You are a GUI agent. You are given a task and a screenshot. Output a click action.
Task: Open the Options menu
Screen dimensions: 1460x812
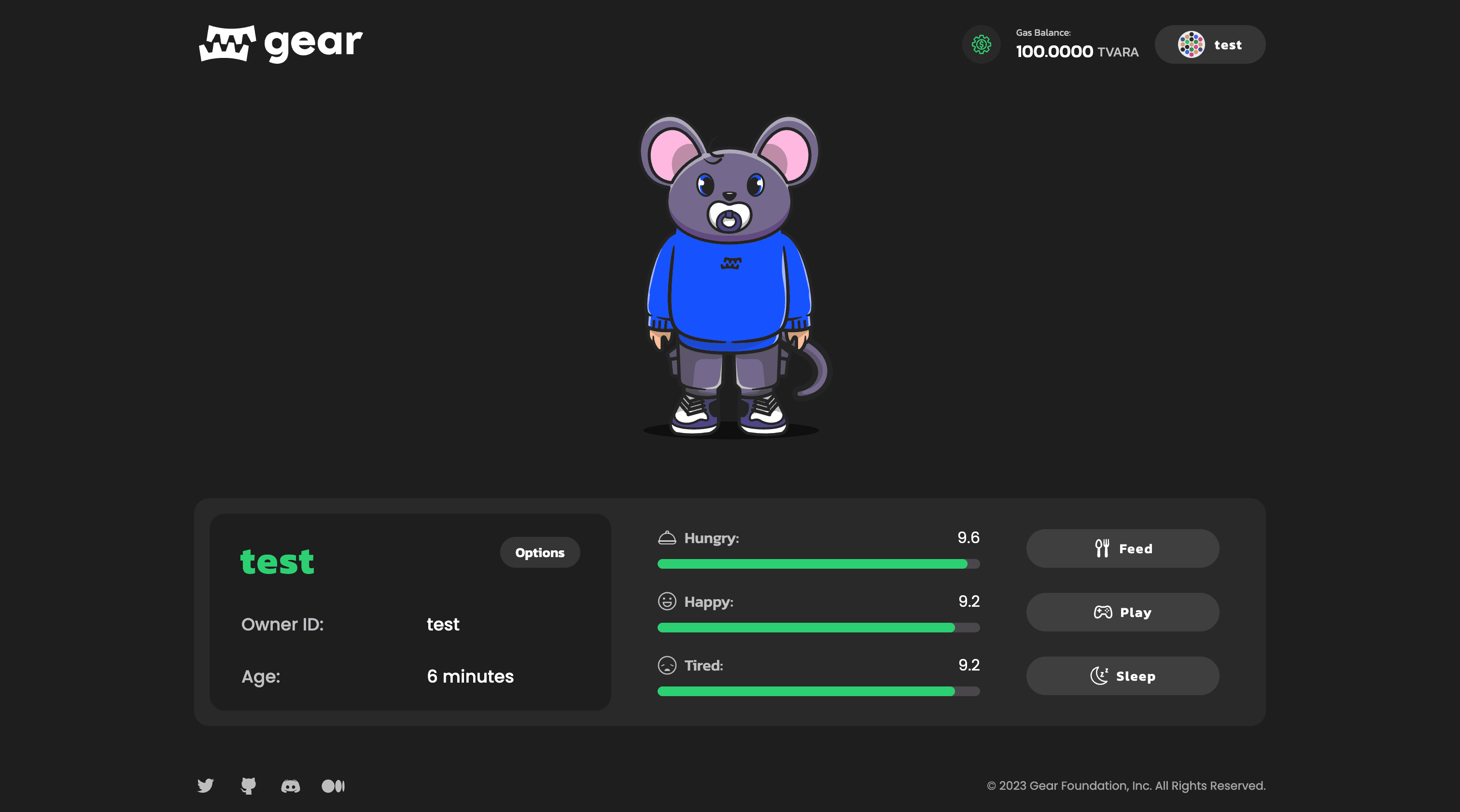tap(539, 552)
